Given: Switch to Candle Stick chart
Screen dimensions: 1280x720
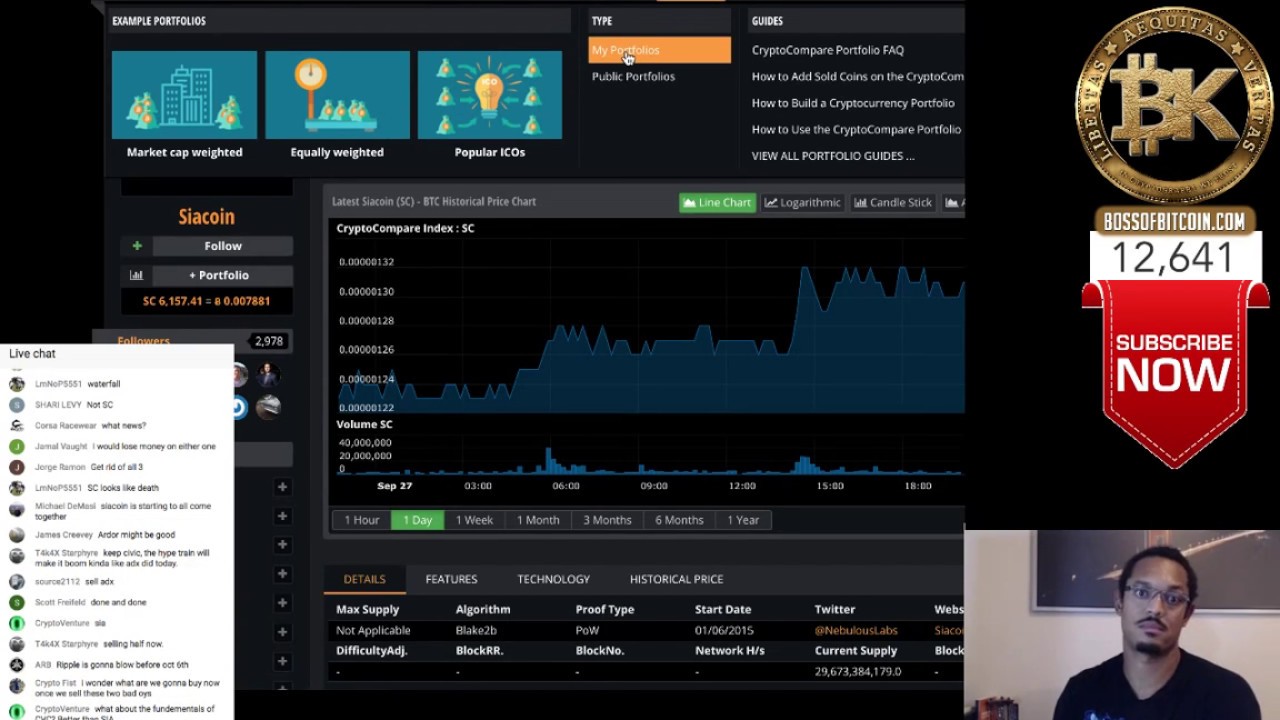Looking at the screenshot, I should point(893,202).
